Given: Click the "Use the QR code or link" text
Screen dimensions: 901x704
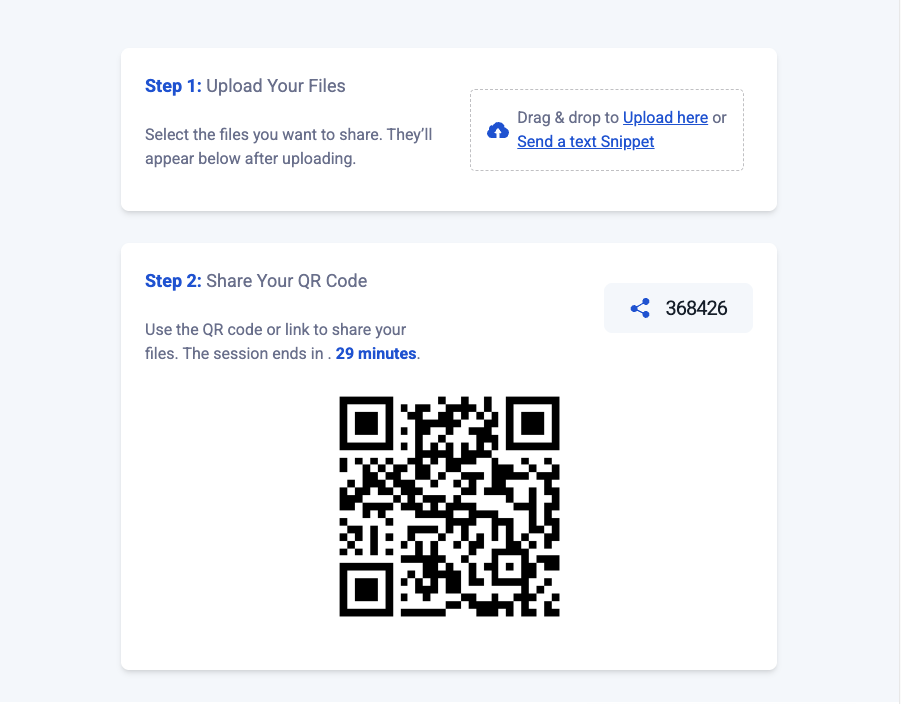Looking at the screenshot, I should pos(275,330).
